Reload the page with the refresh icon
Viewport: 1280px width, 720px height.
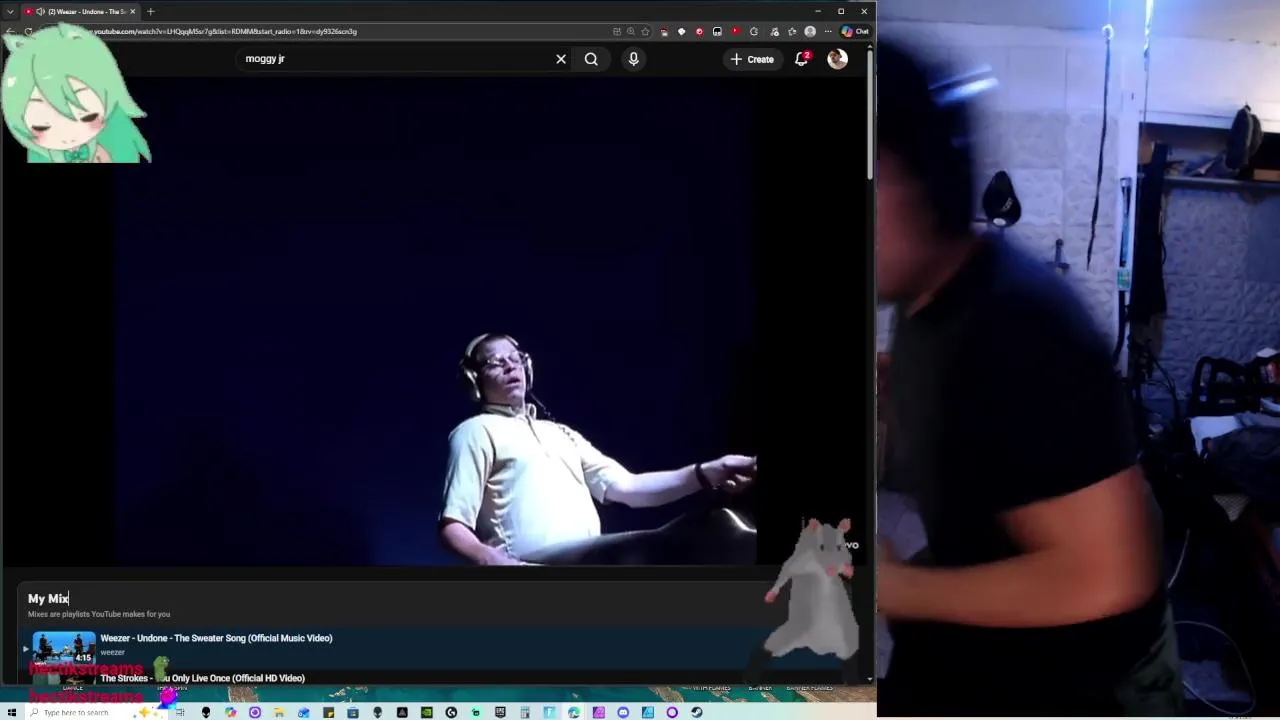tap(28, 31)
